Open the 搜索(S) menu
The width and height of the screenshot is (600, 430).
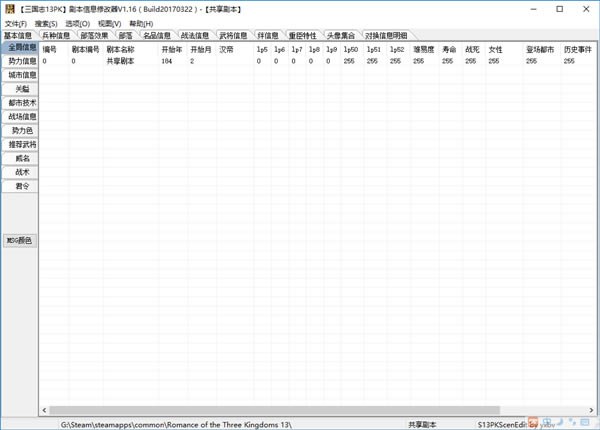[46, 23]
